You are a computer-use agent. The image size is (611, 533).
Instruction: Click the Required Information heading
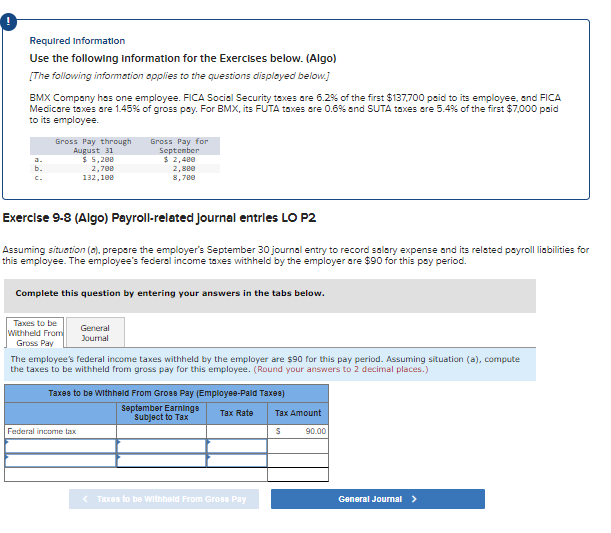[x=77, y=41]
